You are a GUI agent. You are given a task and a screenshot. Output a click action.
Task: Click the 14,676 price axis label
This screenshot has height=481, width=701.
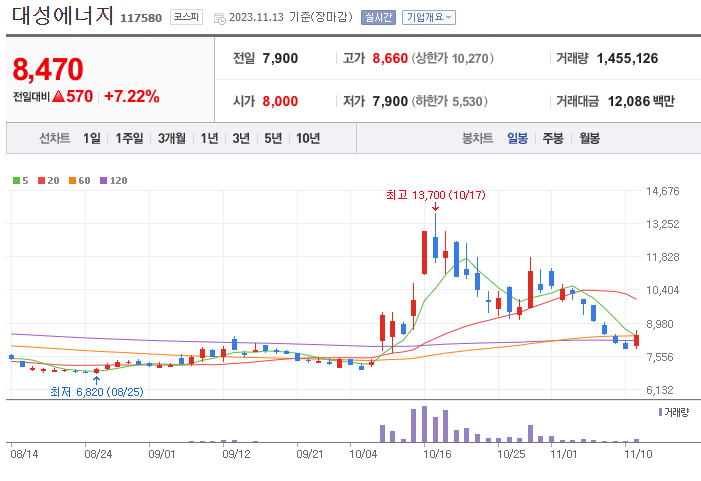tap(663, 191)
